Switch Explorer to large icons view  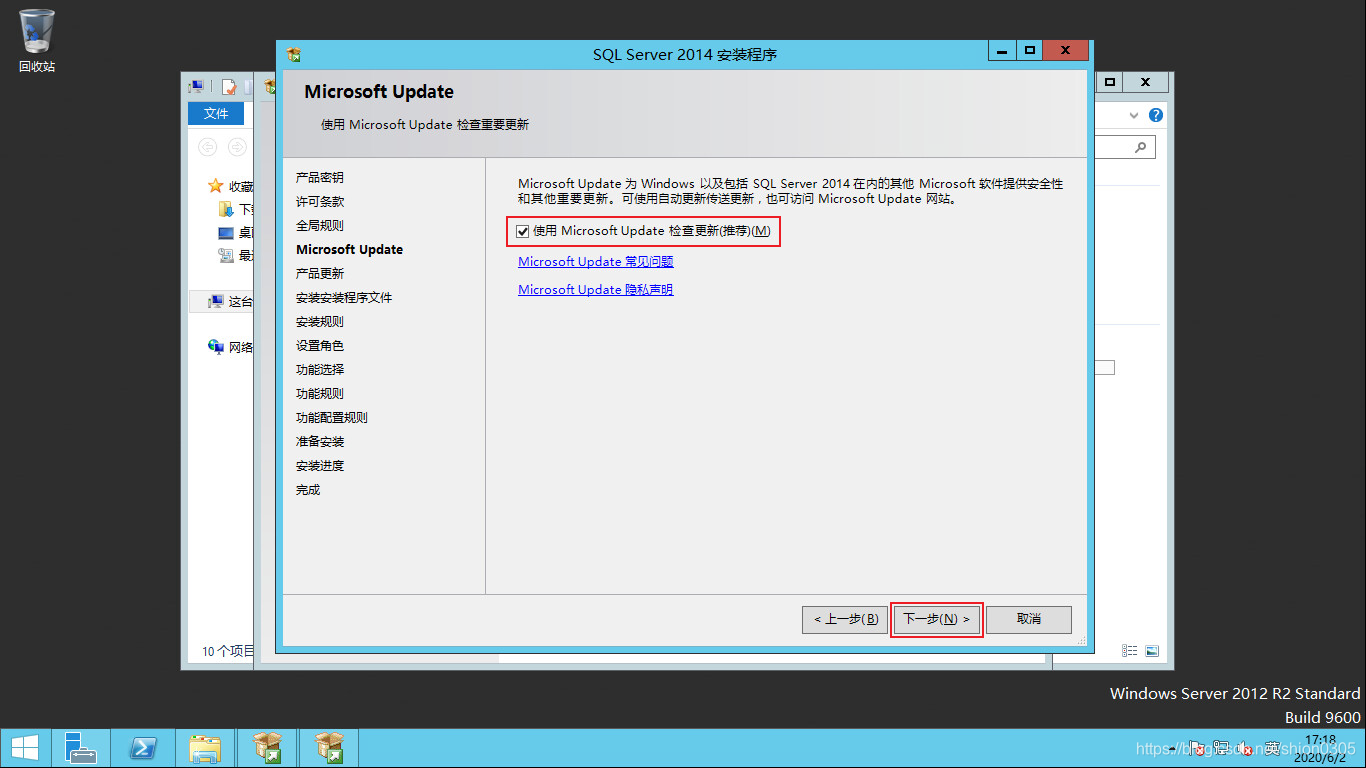[x=1152, y=650]
